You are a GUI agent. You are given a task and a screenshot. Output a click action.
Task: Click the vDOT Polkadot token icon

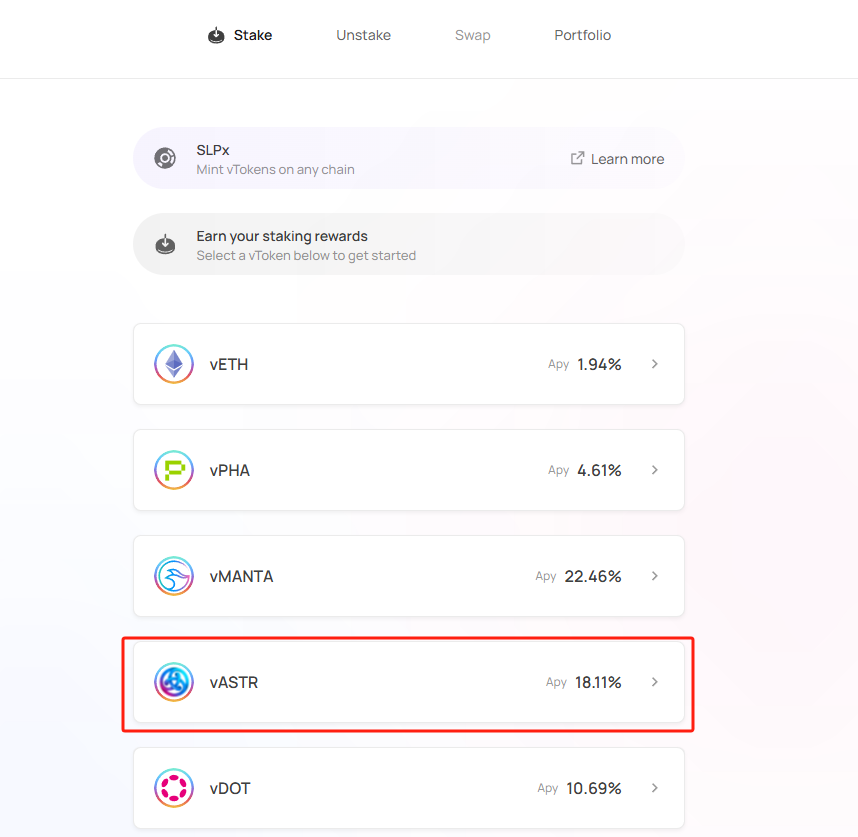click(174, 788)
